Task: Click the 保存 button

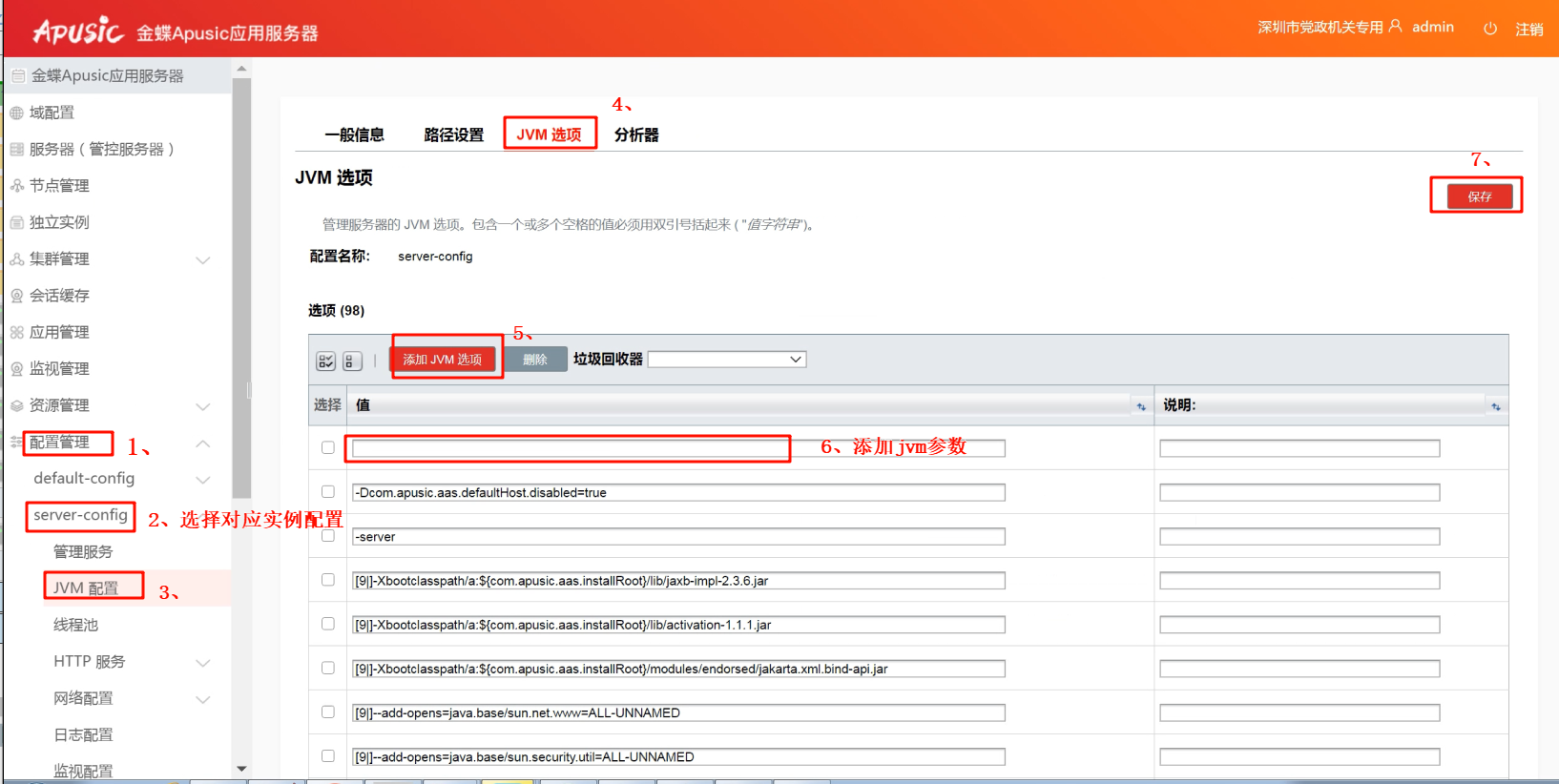Action: click(x=1480, y=196)
